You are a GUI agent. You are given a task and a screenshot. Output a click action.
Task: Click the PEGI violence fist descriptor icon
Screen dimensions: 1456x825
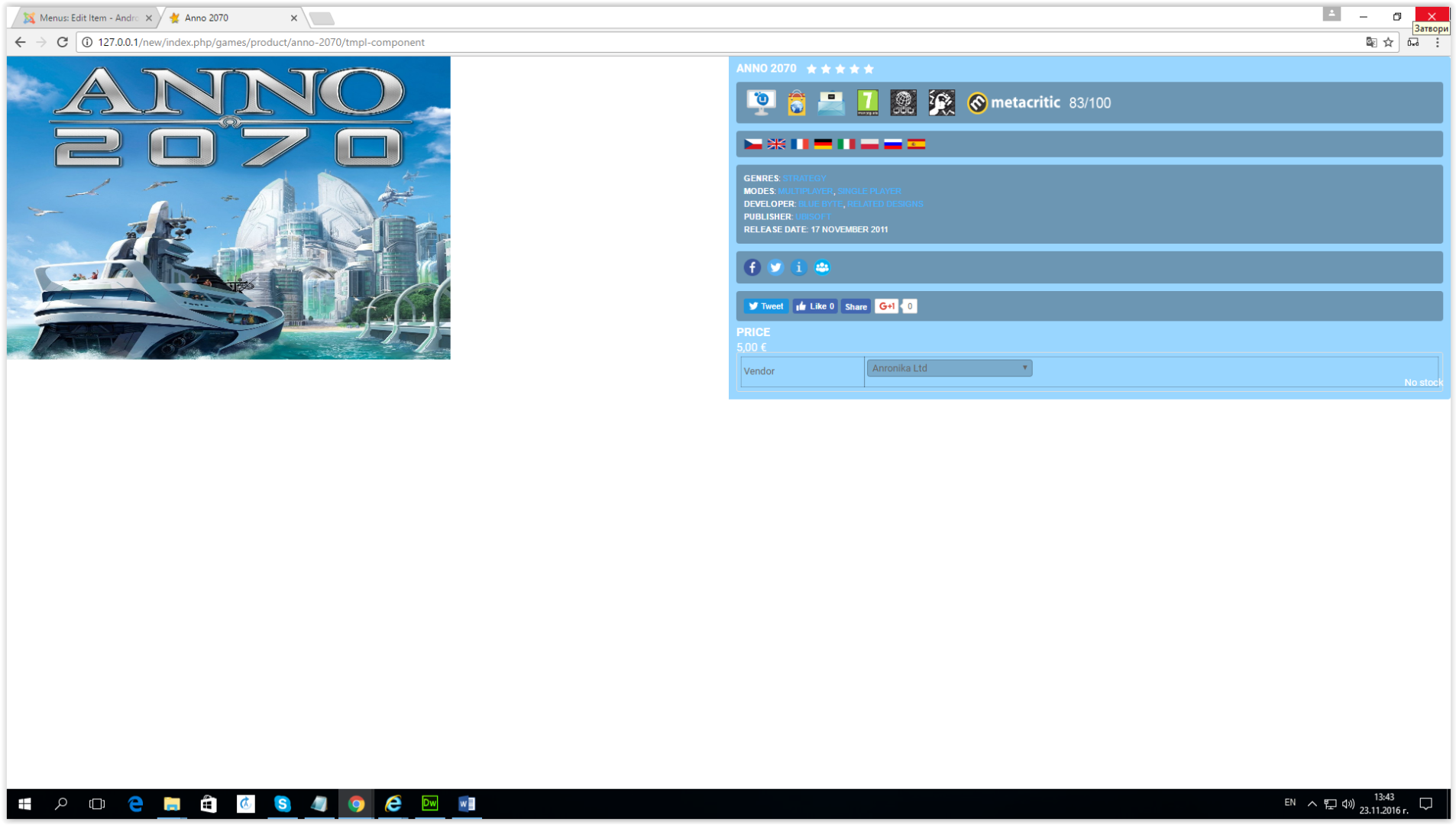[941, 102]
